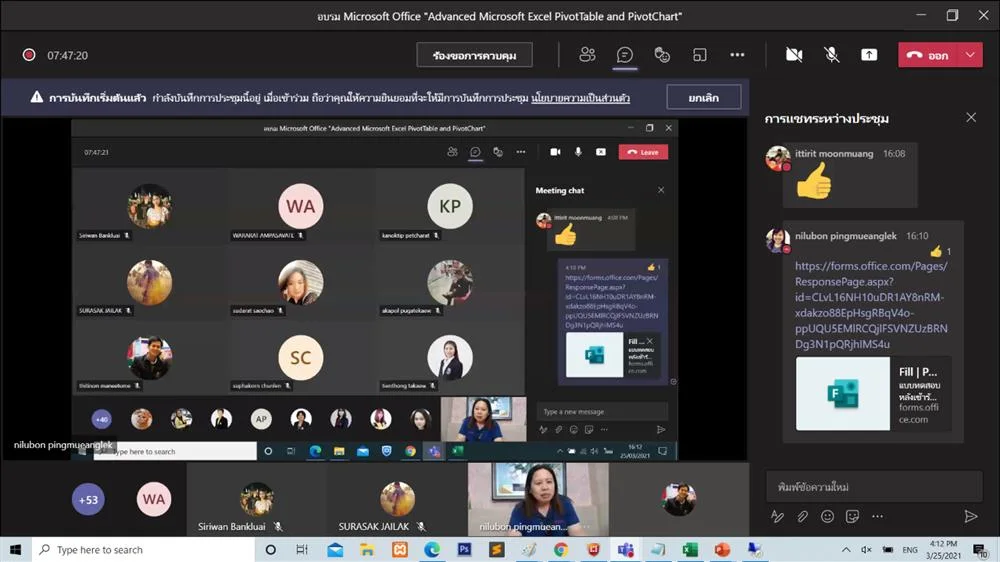
Task: Show the participants panel
Action: [x=587, y=55]
